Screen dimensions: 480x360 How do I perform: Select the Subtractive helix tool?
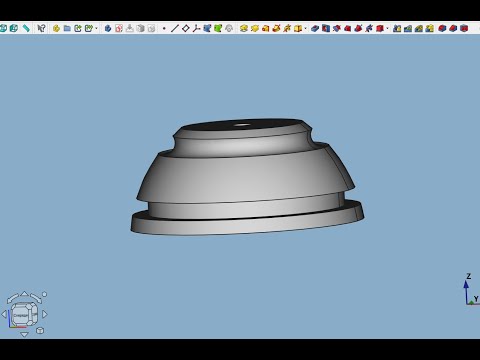point(369,28)
